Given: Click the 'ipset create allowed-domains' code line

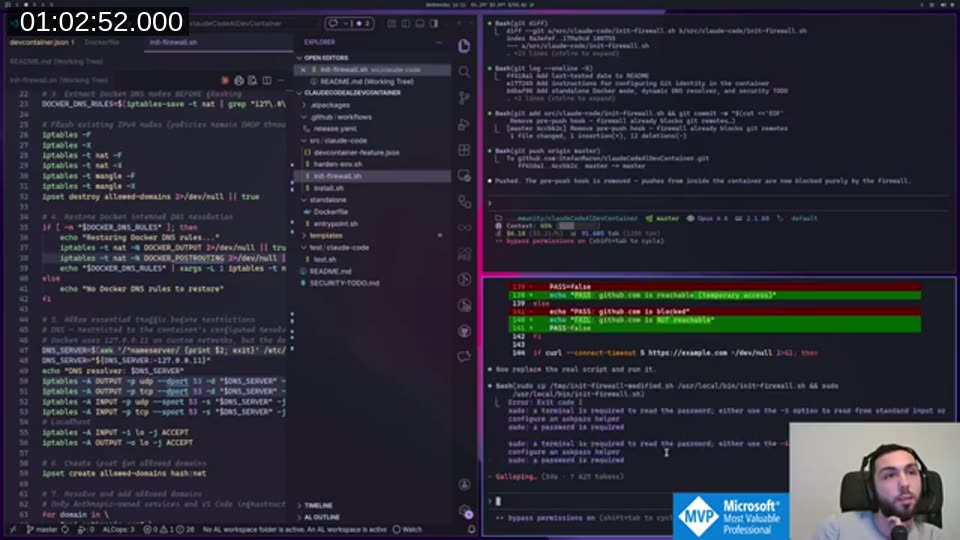Looking at the screenshot, I should tap(124, 473).
